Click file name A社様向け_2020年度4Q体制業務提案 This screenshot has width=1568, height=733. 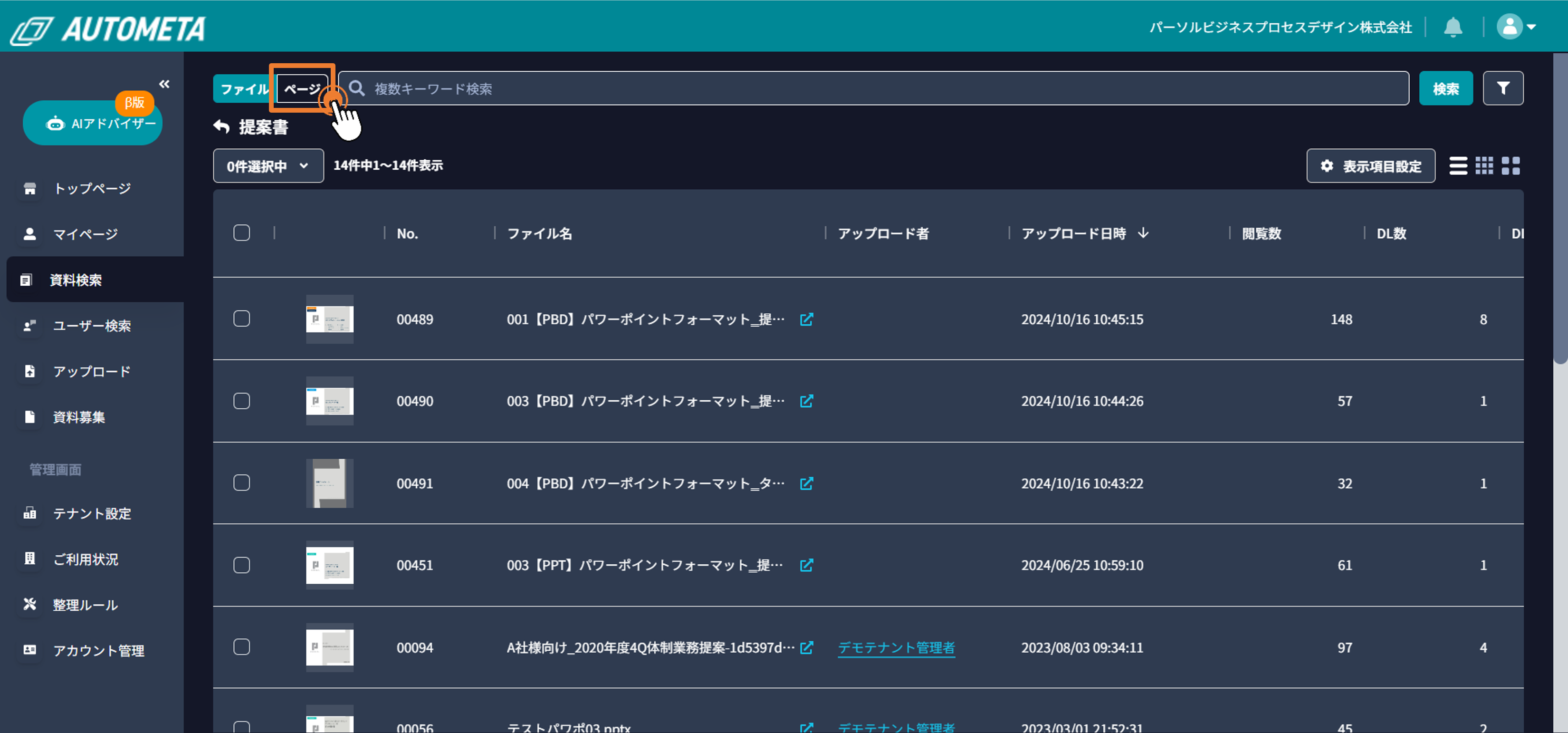point(650,648)
